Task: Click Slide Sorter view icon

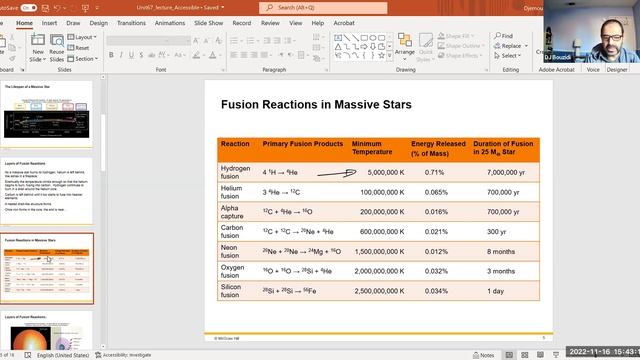Action: (525, 355)
